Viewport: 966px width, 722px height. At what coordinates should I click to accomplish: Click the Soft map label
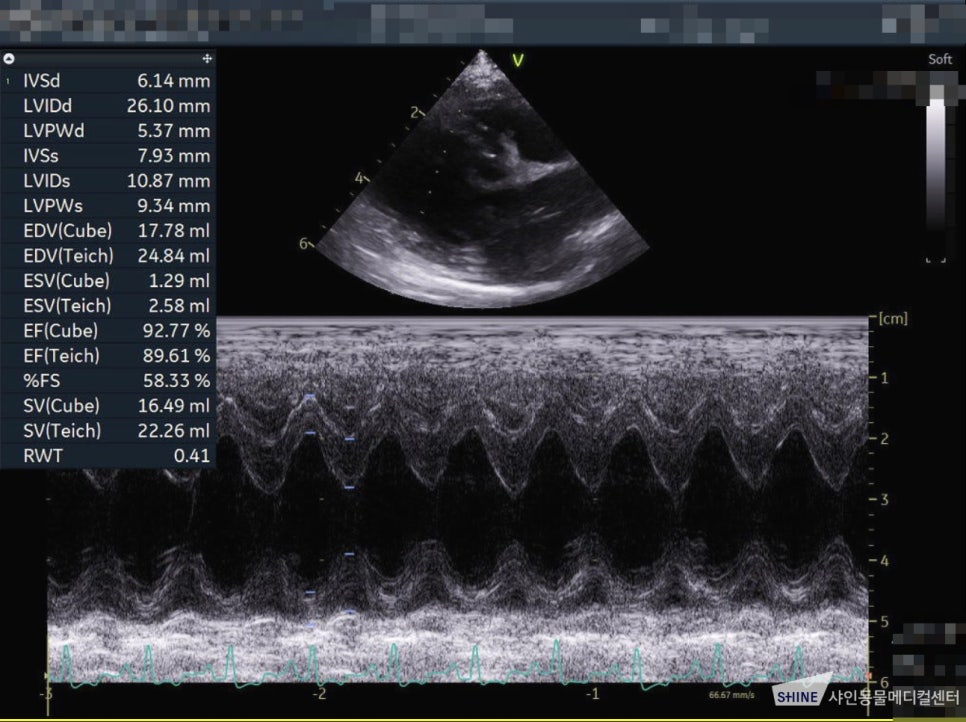pyautogui.click(x=940, y=59)
